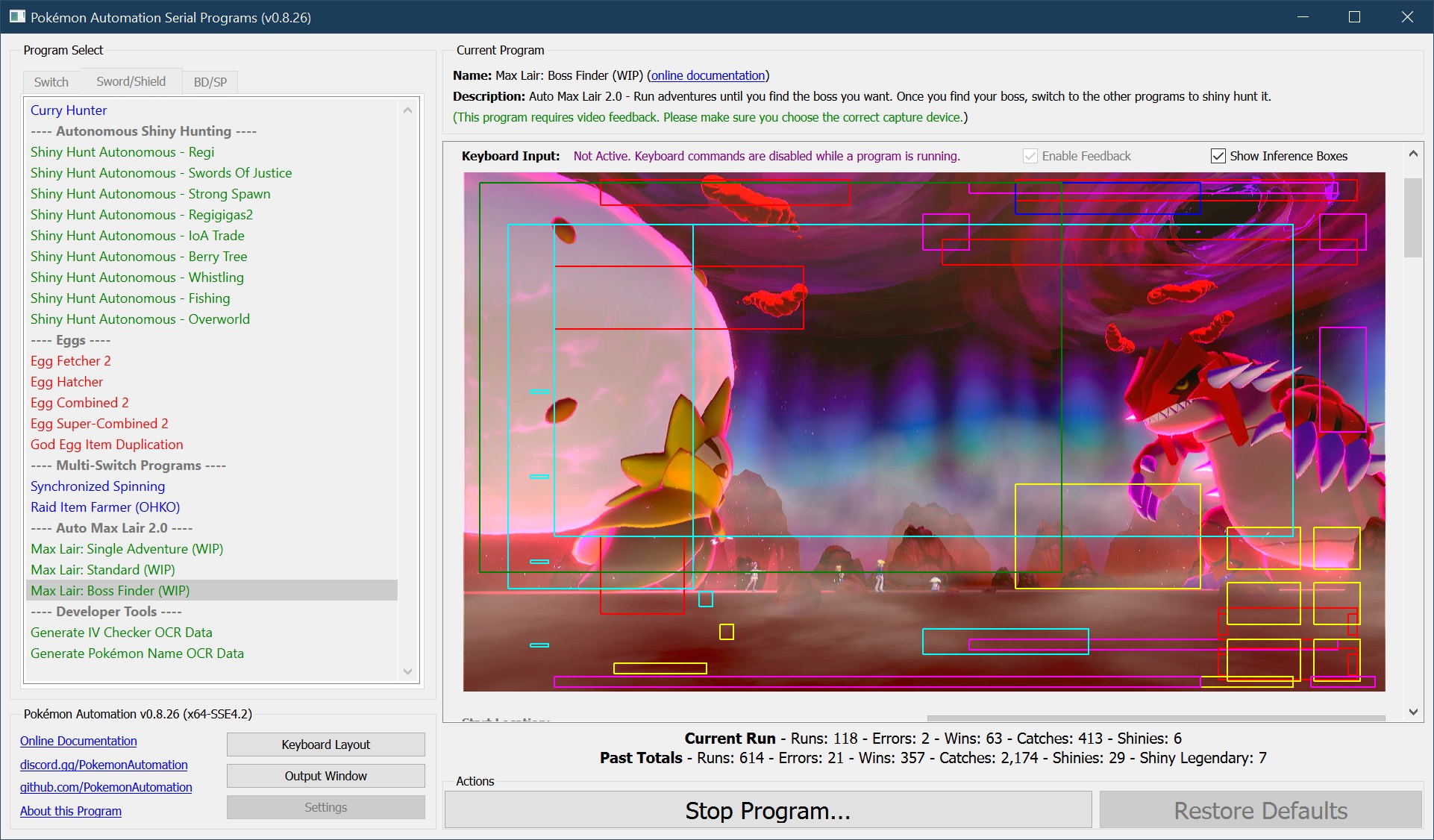Visit github.com/PokemonAutomation link

coord(106,787)
